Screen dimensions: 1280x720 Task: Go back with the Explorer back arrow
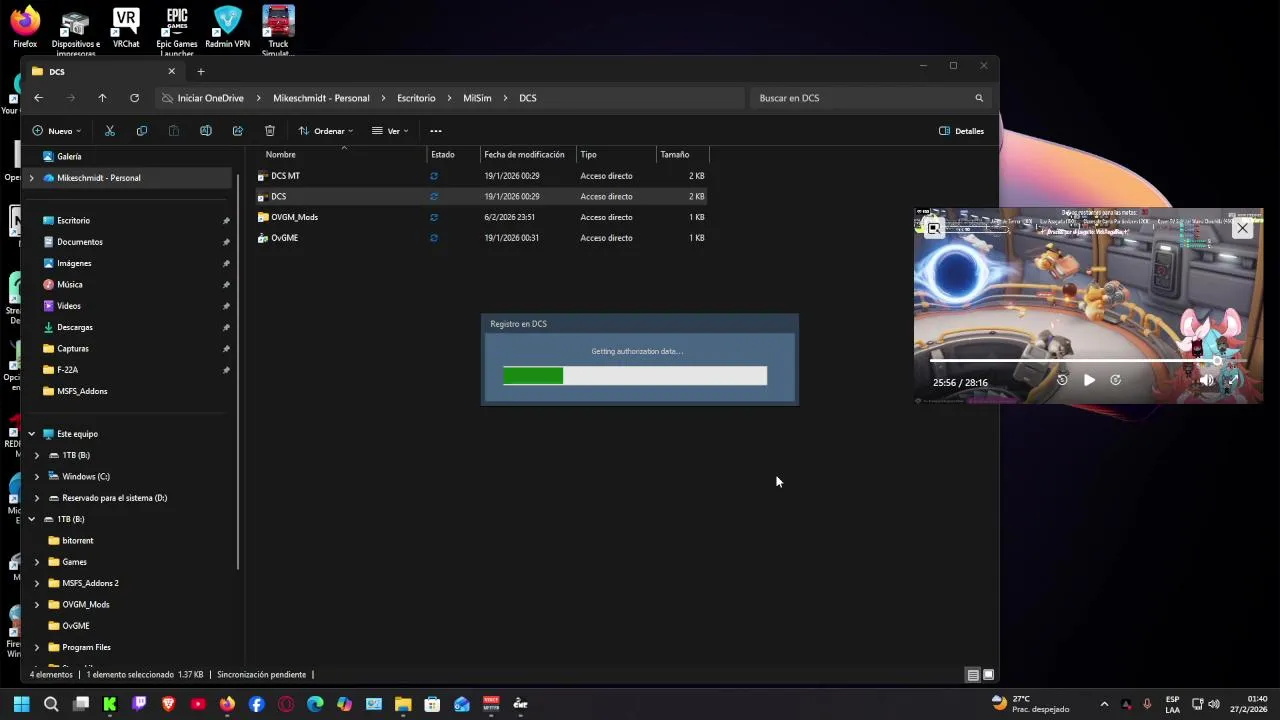coord(38,98)
